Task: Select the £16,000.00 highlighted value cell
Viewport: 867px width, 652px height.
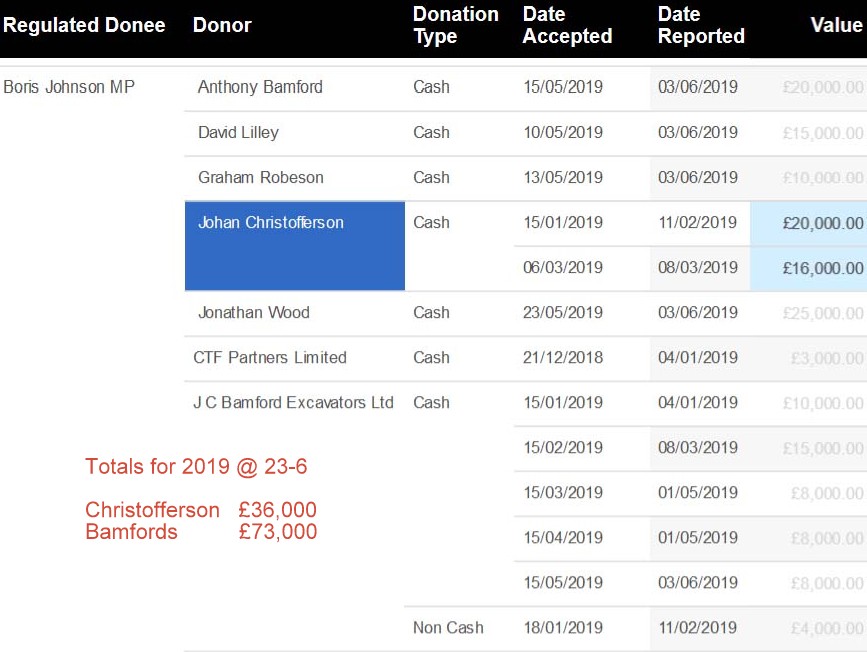Action: (x=808, y=269)
